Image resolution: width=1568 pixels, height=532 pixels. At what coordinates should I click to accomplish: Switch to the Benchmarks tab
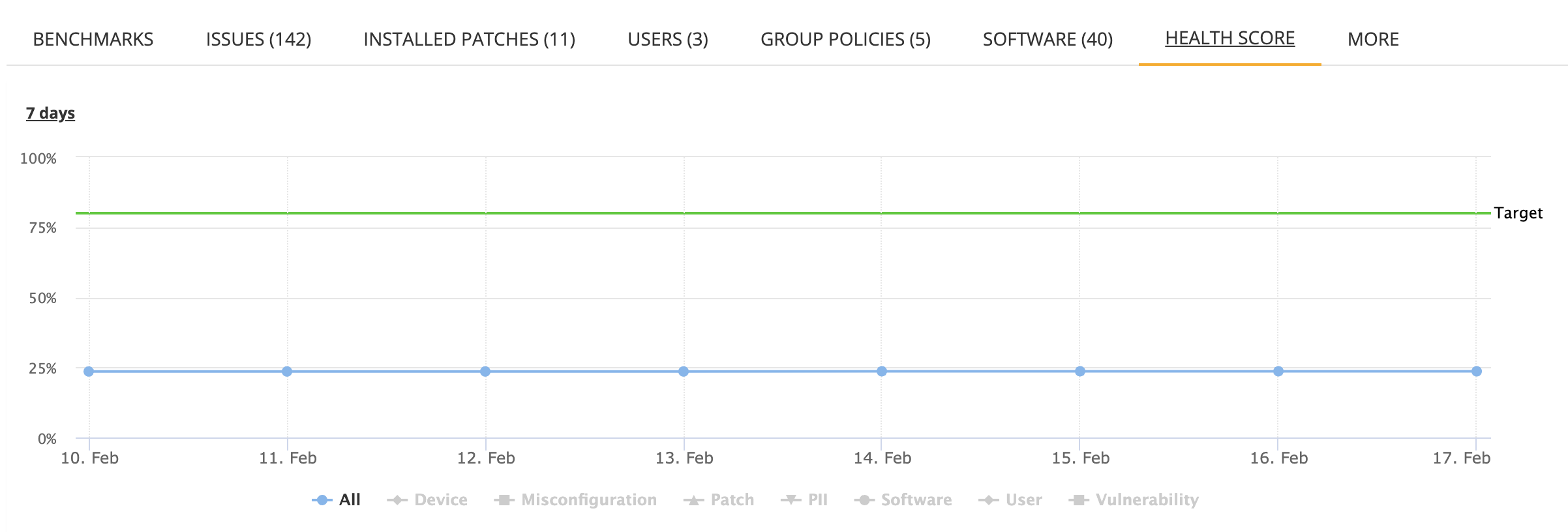93,40
